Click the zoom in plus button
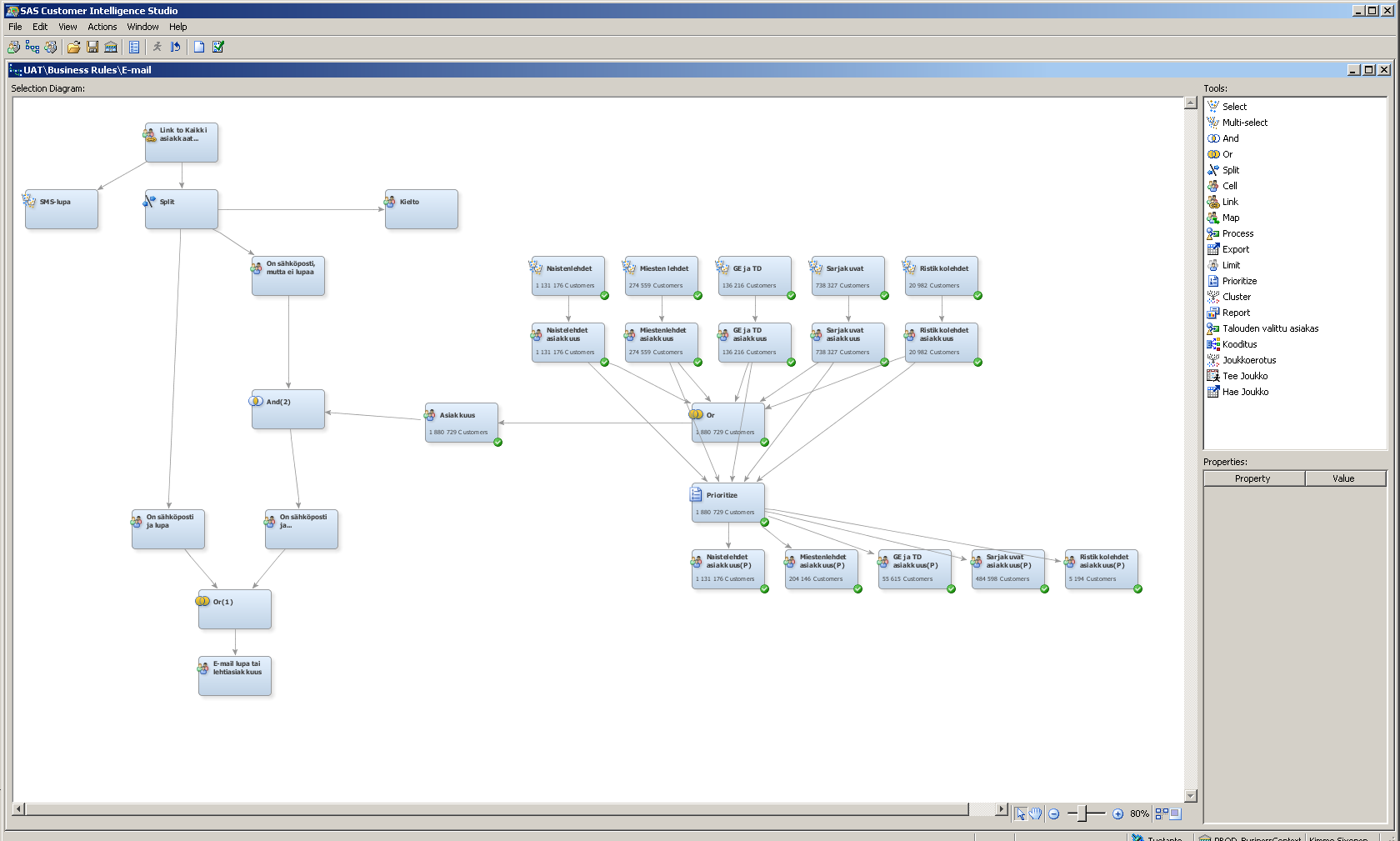The image size is (1400, 841). point(1117,813)
